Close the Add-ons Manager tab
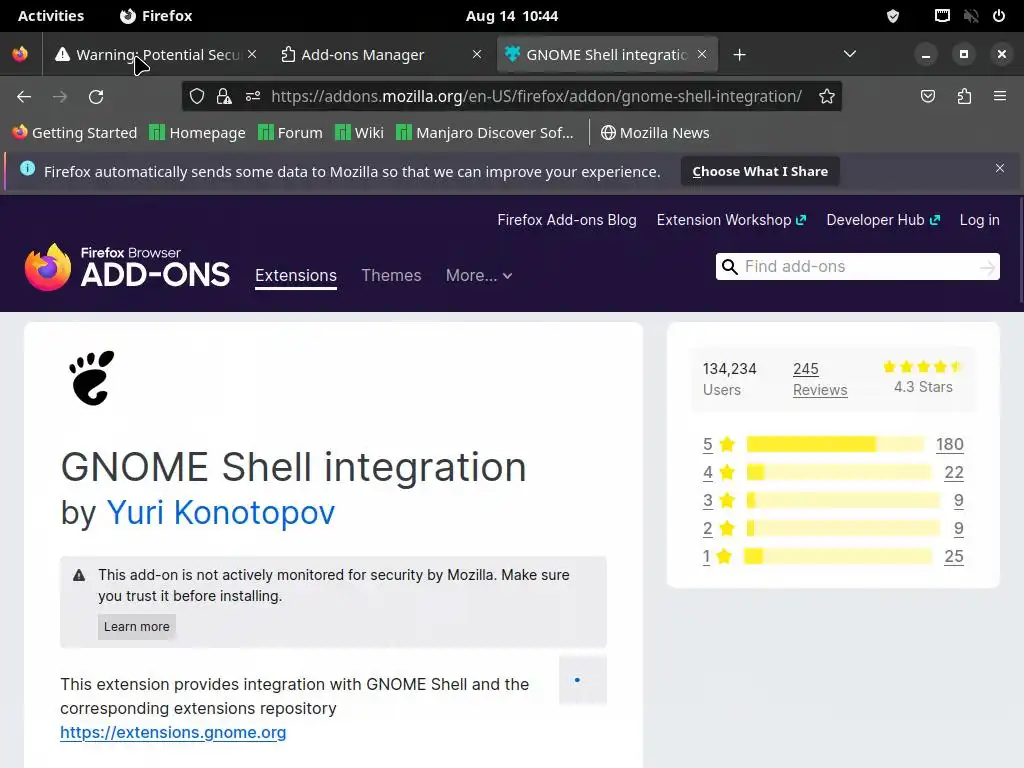1024x768 pixels. click(x=477, y=54)
